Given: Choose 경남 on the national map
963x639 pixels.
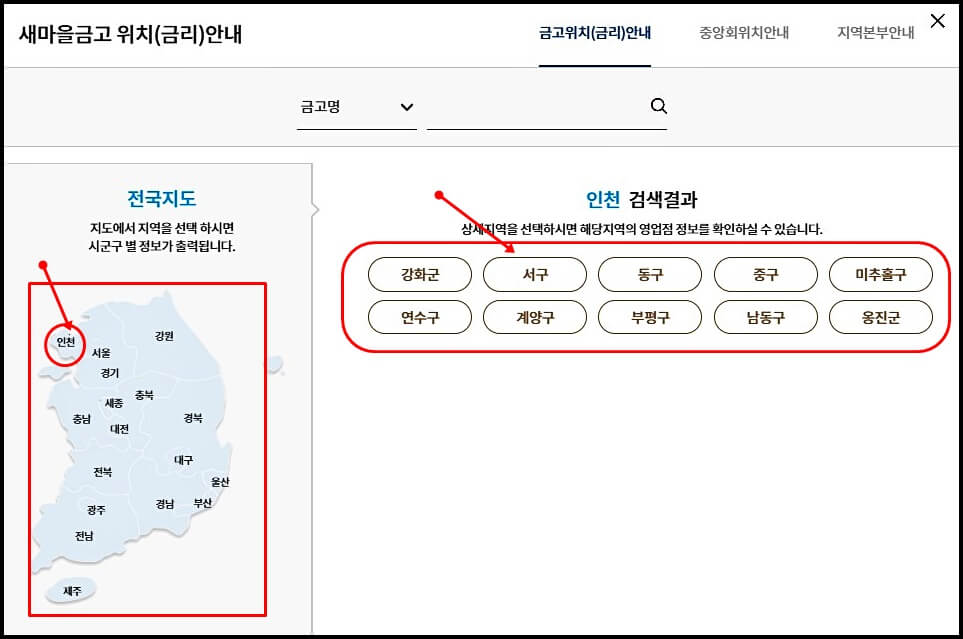Looking at the screenshot, I should (x=165, y=504).
